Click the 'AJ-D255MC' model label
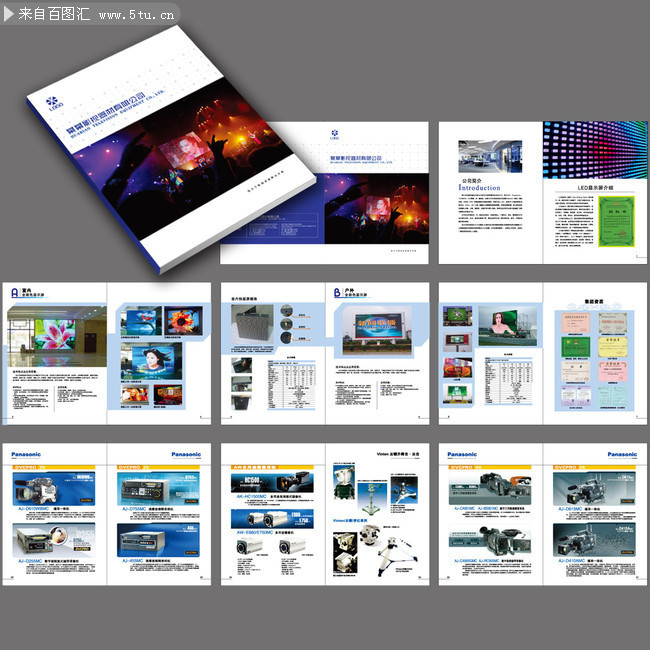 coord(30,560)
